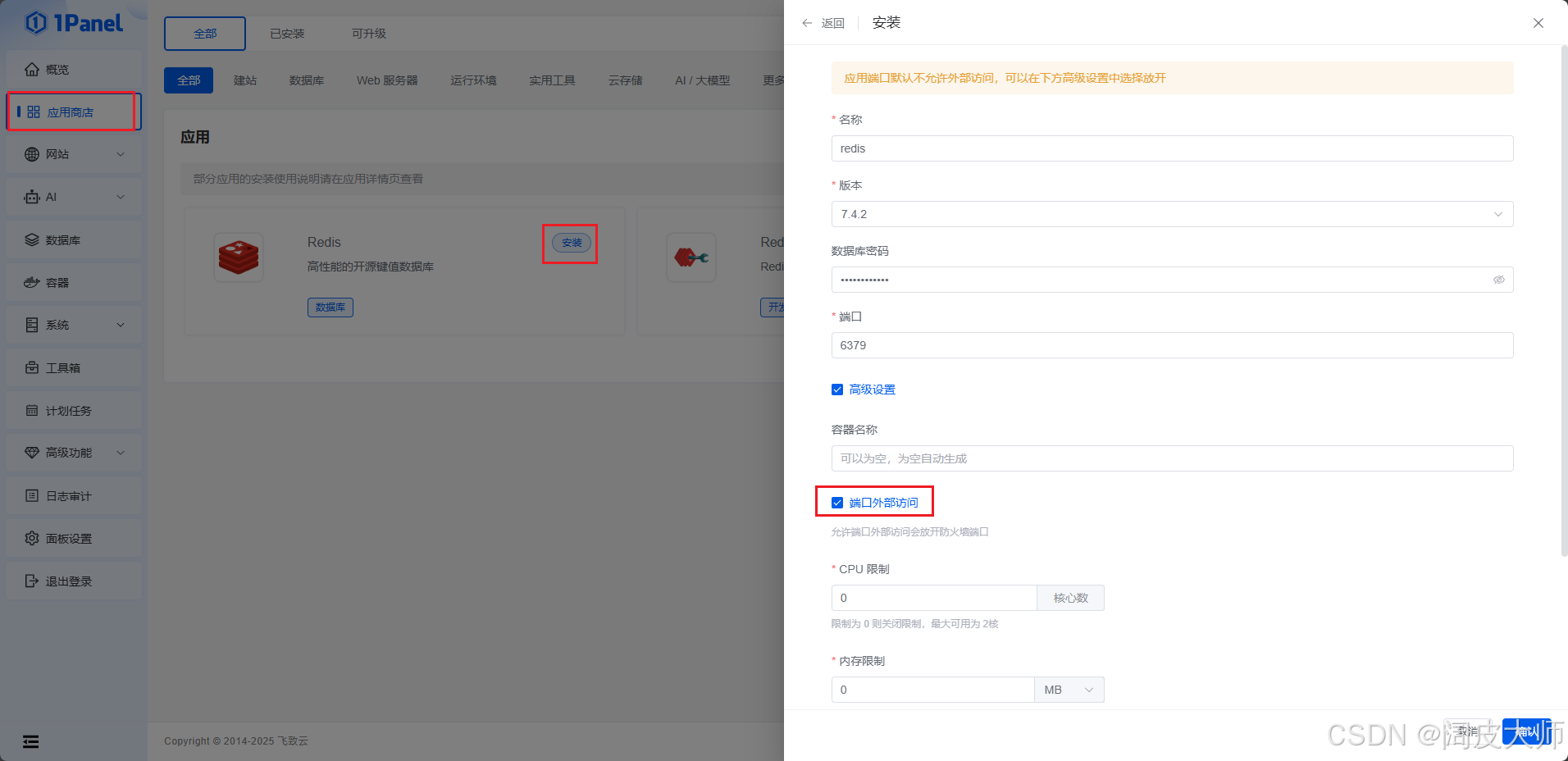Click the drawer vertical scrollbar
The width and height of the screenshot is (1568, 761).
point(1564,301)
